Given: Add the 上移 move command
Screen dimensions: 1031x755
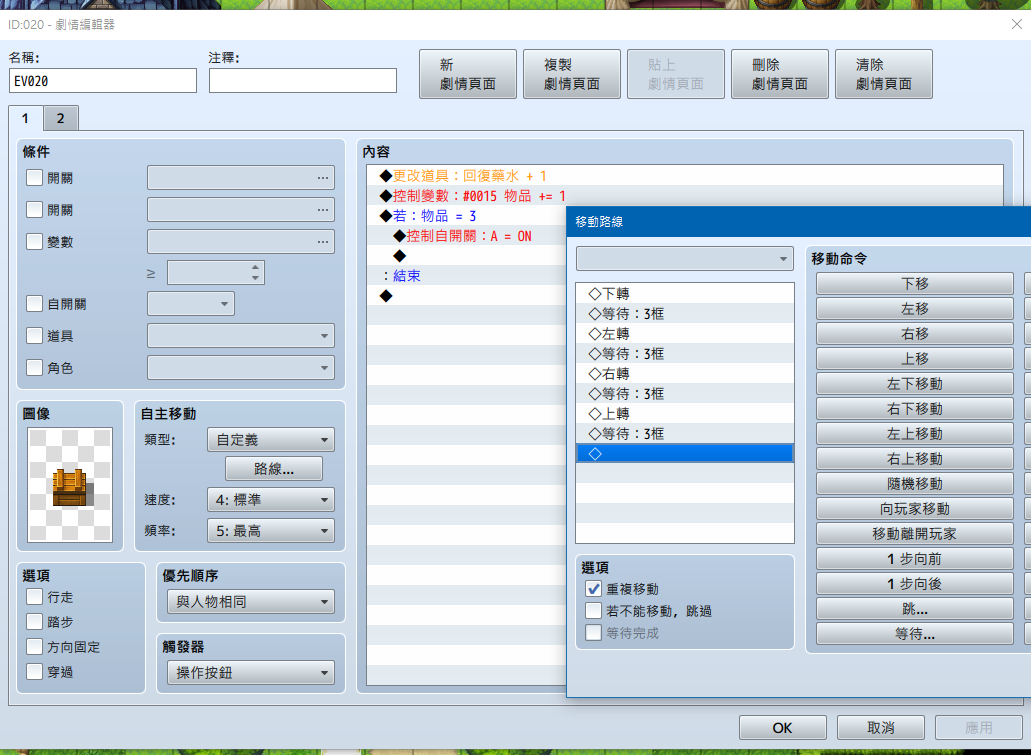Looking at the screenshot, I should pyautogui.click(x=915, y=358).
